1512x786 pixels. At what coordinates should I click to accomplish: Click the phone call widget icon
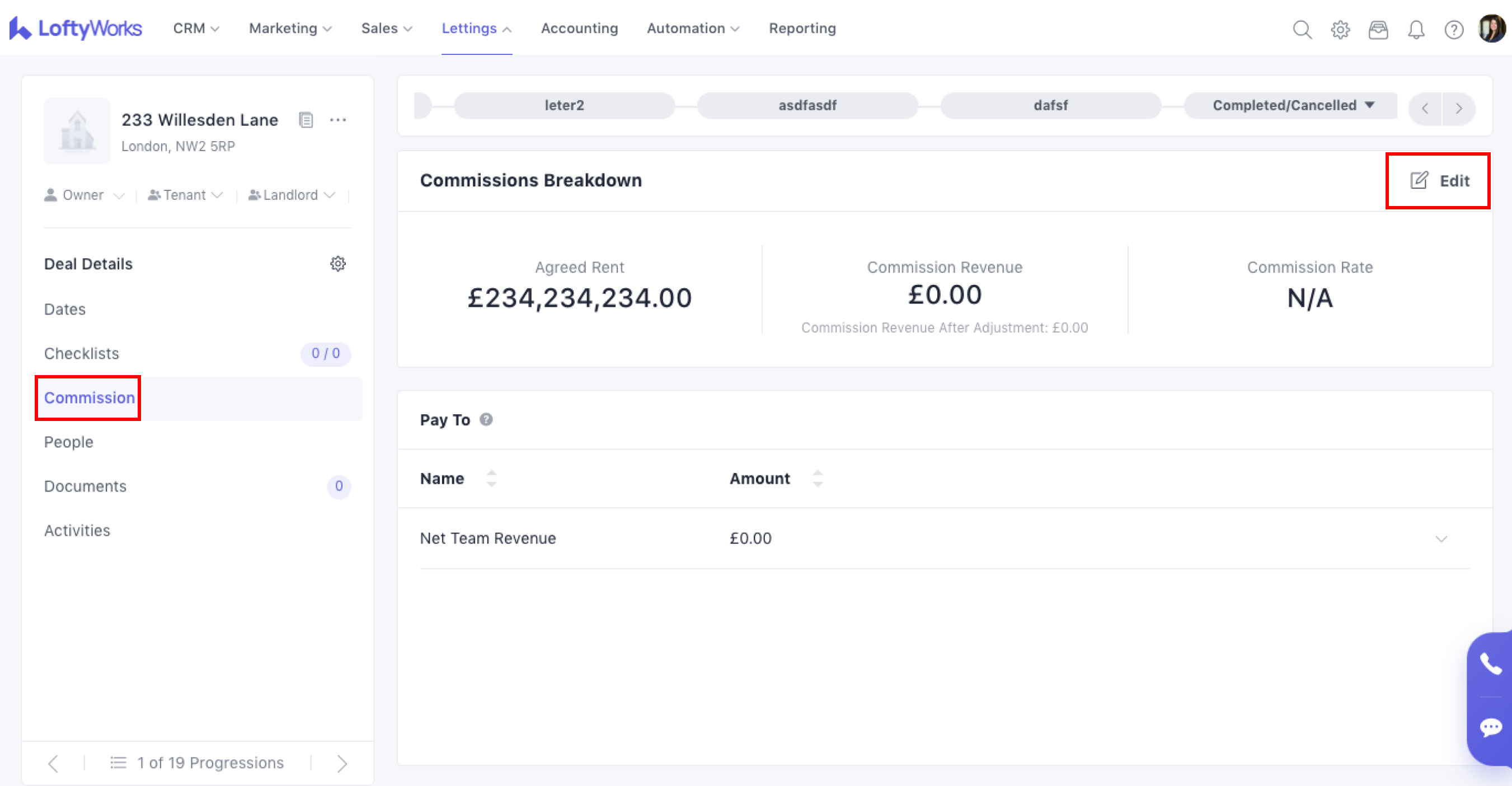(1490, 664)
